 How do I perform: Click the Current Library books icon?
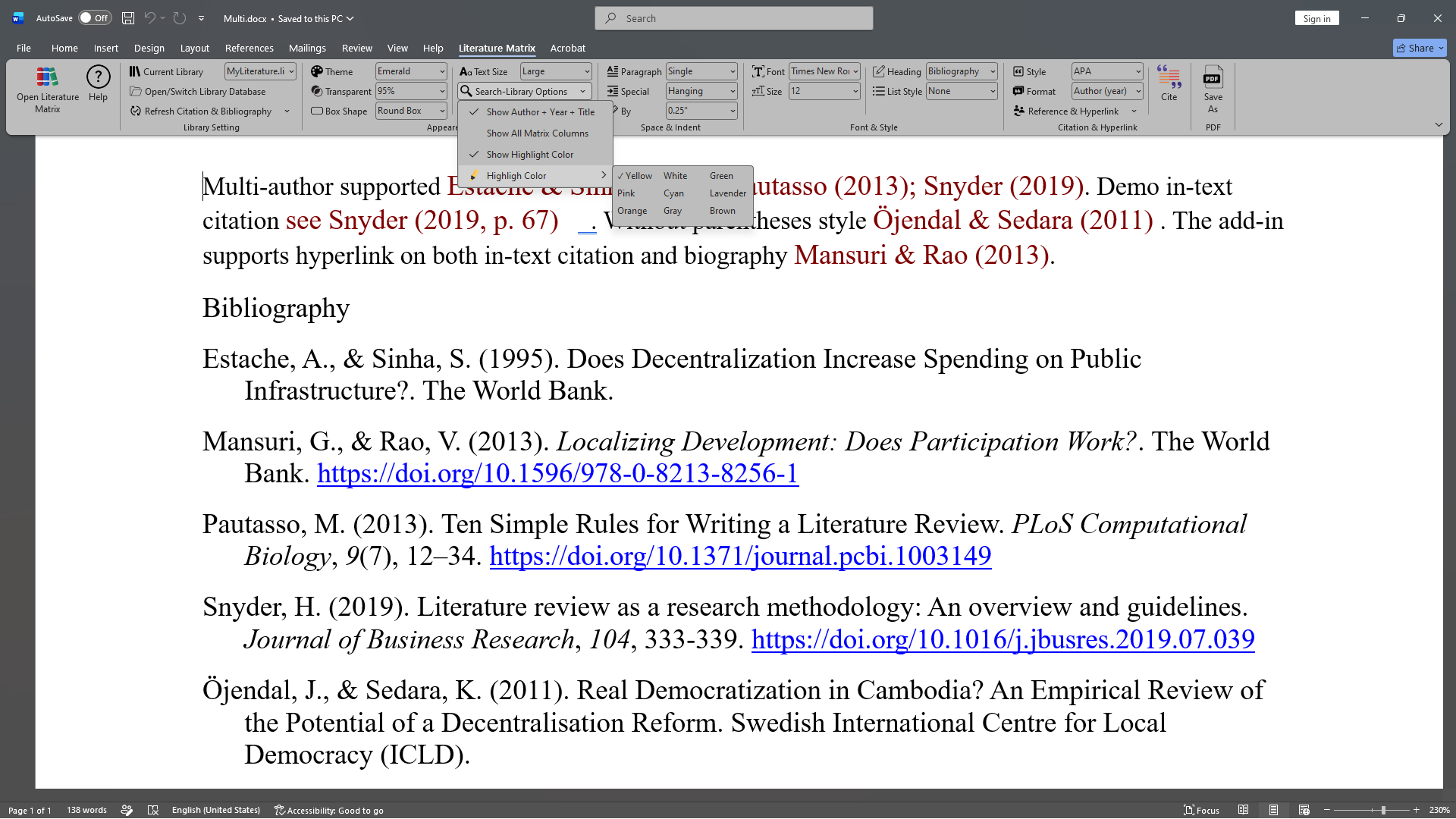coord(134,71)
